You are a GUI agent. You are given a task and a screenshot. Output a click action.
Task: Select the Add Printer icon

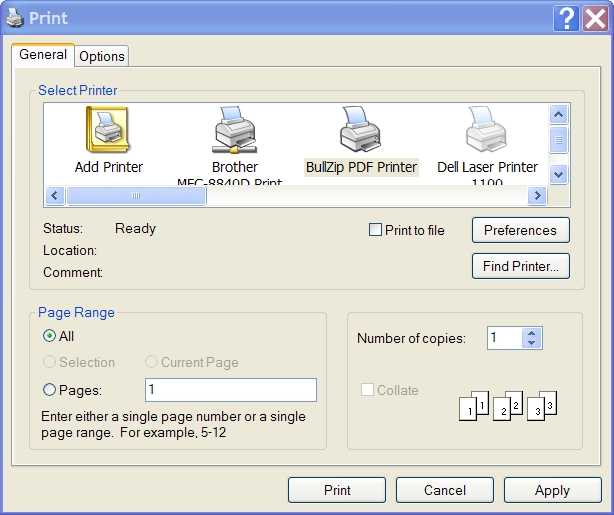click(x=107, y=129)
